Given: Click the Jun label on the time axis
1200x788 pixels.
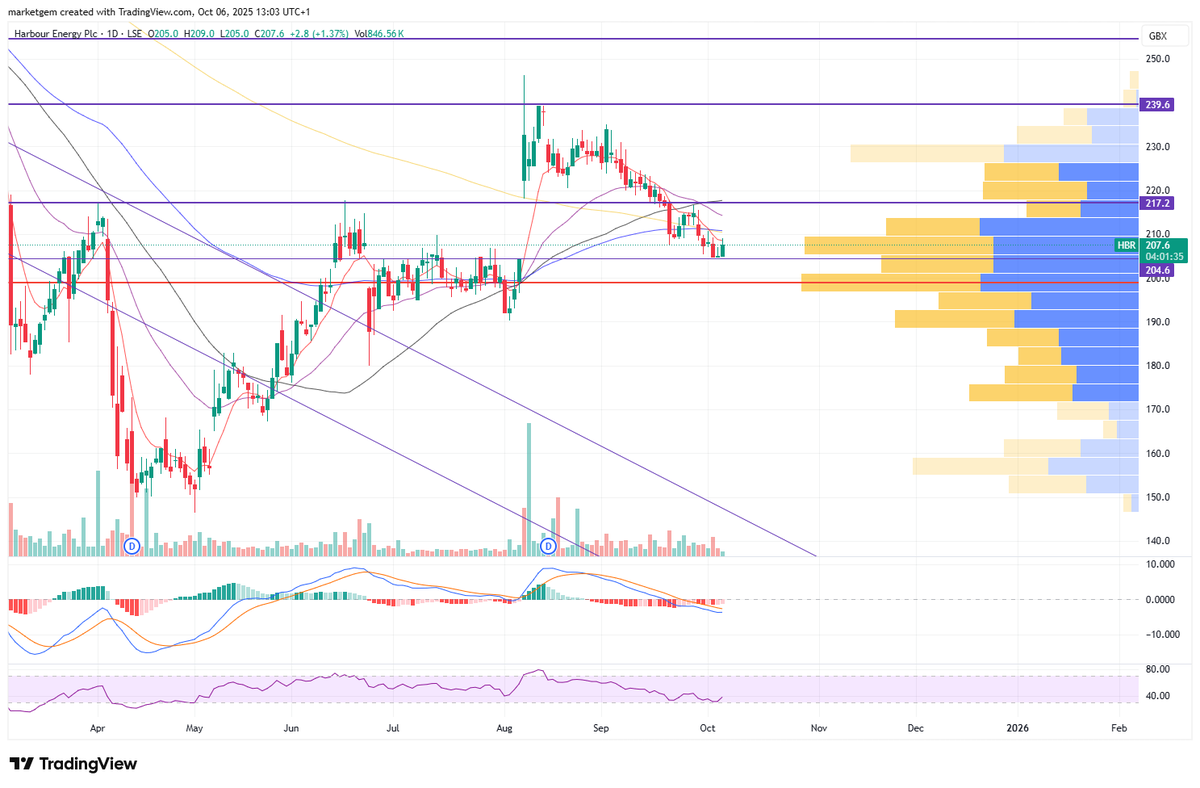Looking at the screenshot, I should coord(292,730).
